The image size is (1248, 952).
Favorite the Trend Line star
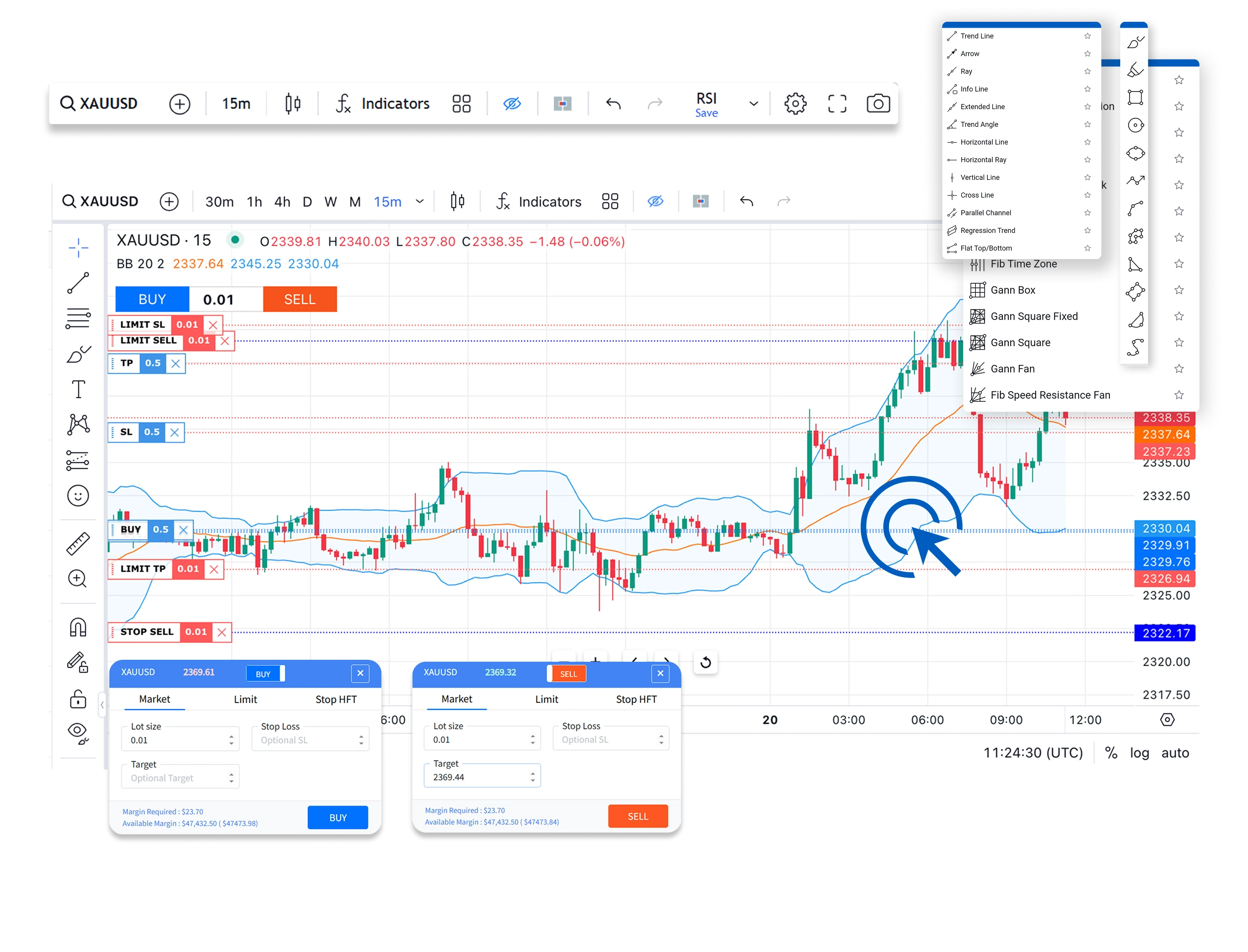(x=1087, y=36)
